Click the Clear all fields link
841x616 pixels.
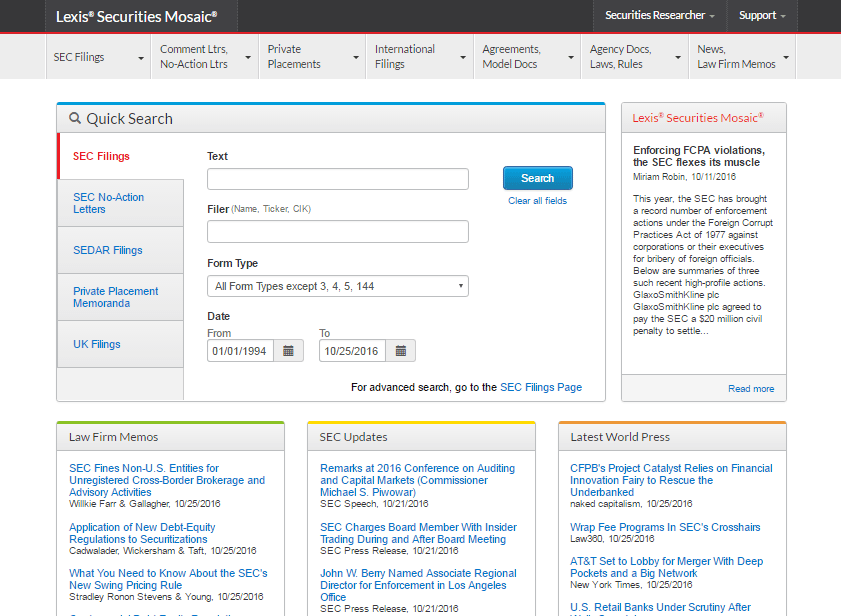[x=537, y=201]
